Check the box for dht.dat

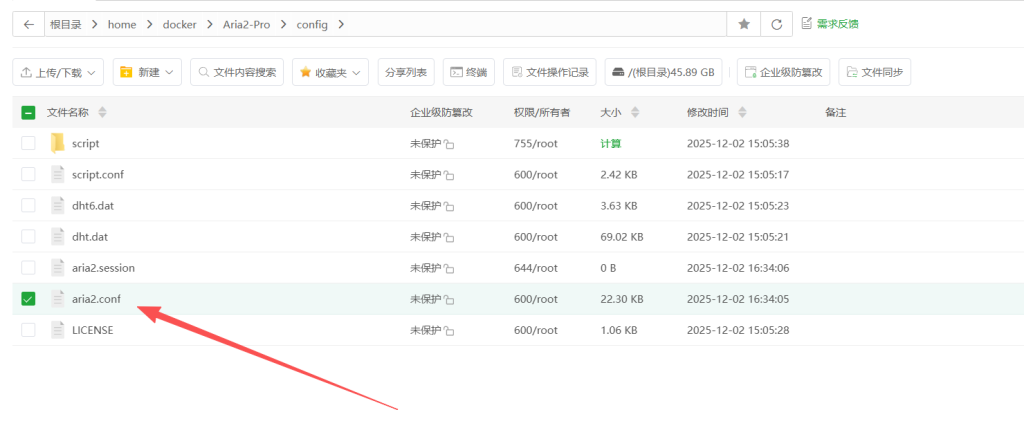[x=28, y=236]
